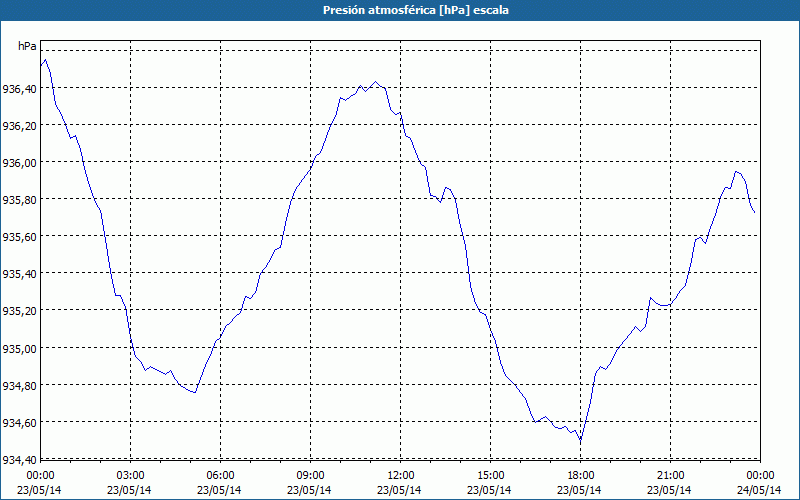Click the 24/05/14 date label on the x-axis
Image resolution: width=800 pixels, height=500 pixels.
pyautogui.click(x=759, y=490)
